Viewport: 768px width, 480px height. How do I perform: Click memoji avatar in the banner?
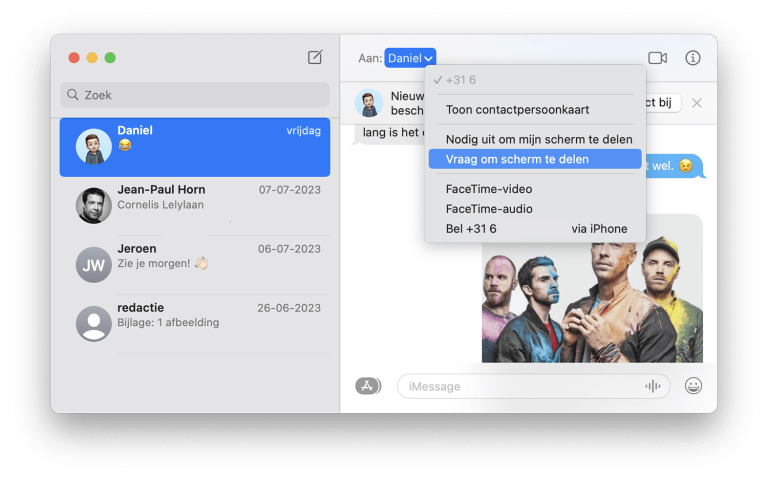369,103
